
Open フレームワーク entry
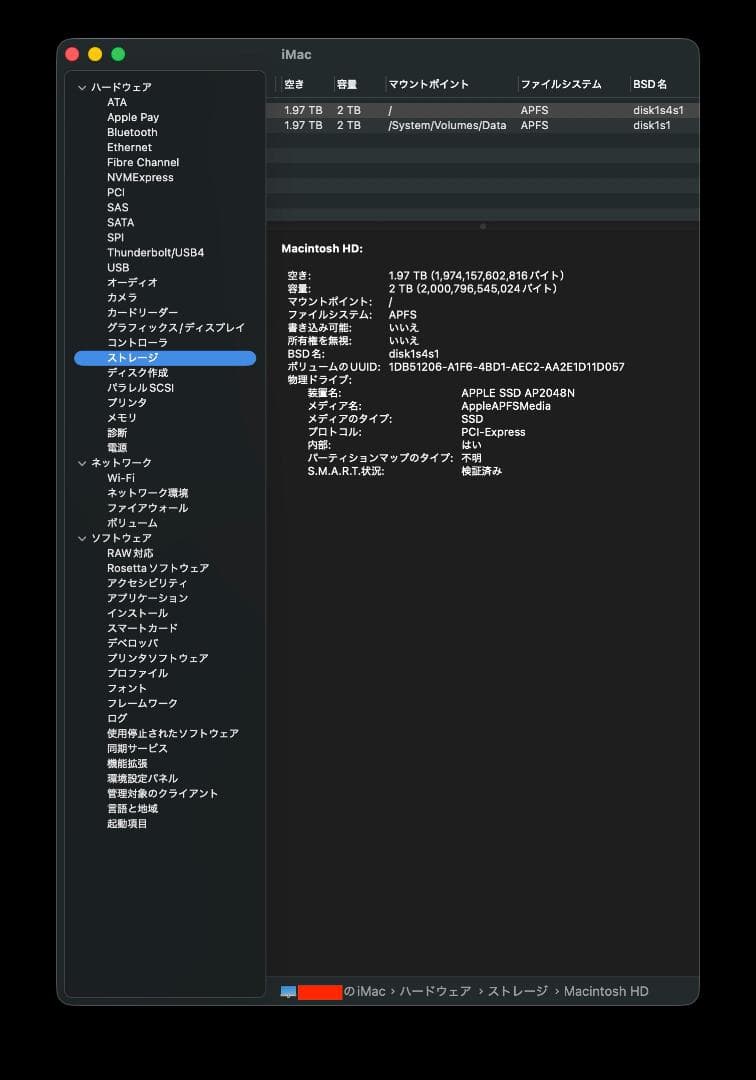pyautogui.click(x=143, y=704)
